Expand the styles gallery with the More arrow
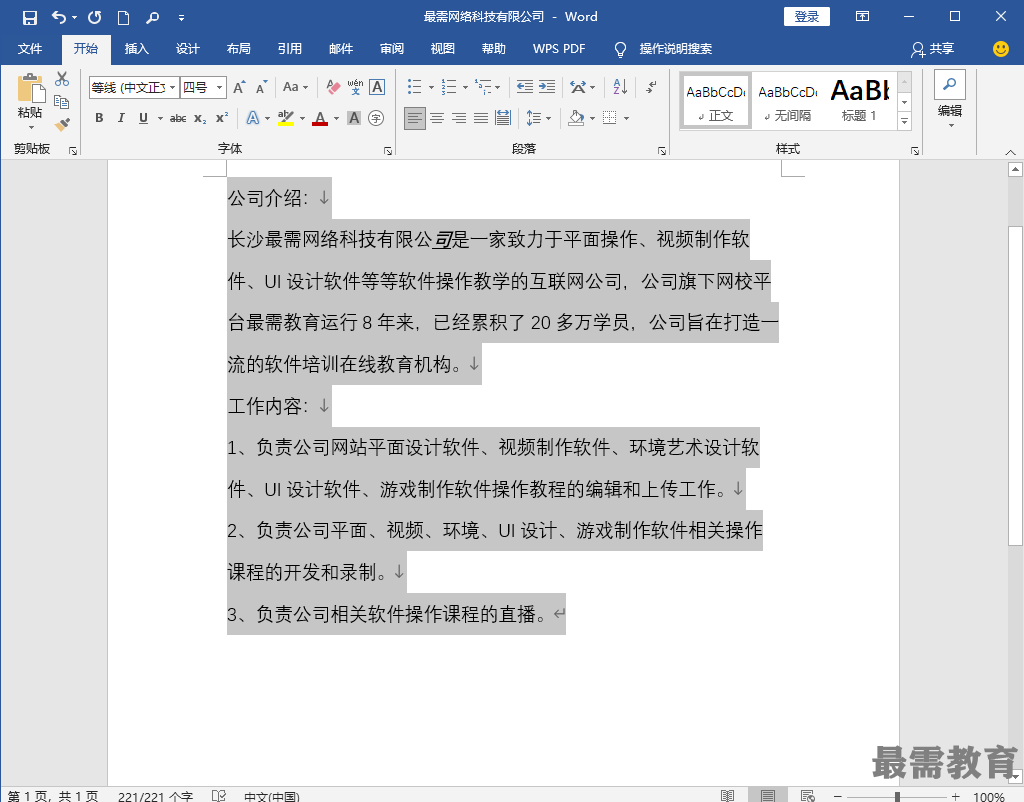The image size is (1024, 802). tap(904, 121)
